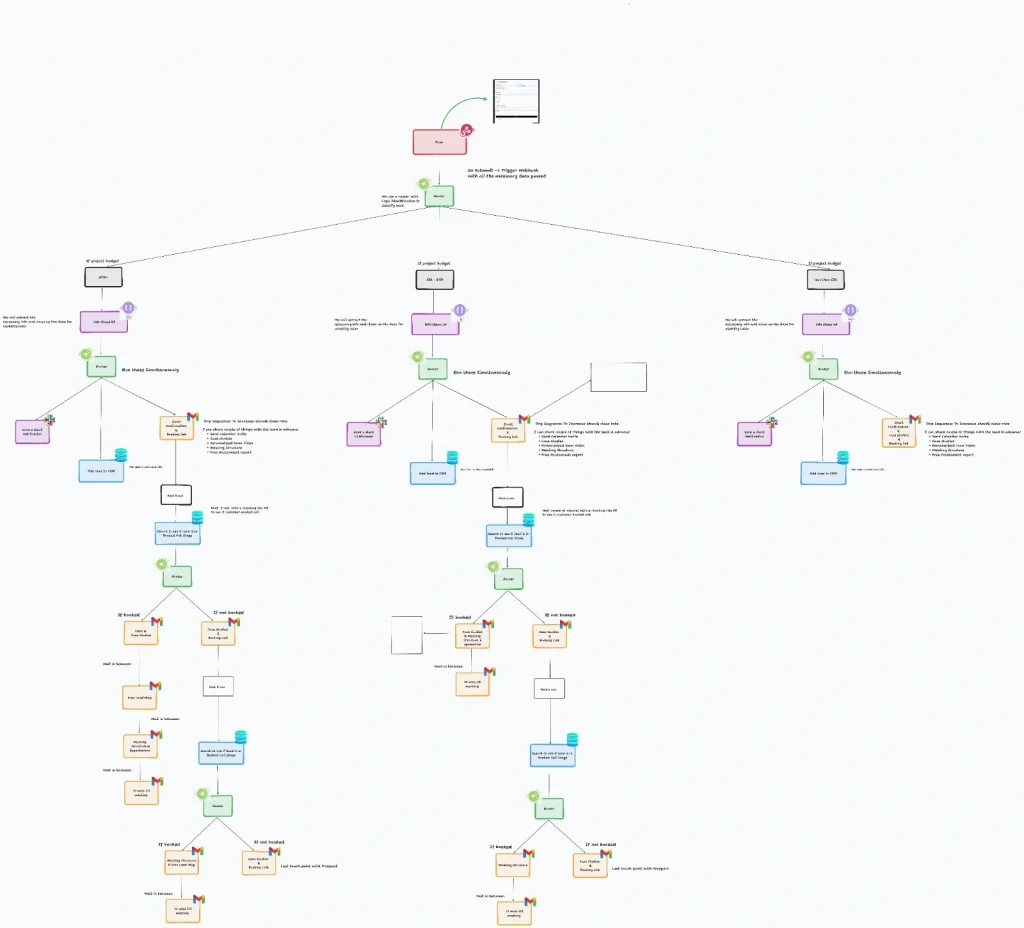Select the topmost green Router node below Form
Viewport: 1024px width, 928px height.
(x=438, y=196)
